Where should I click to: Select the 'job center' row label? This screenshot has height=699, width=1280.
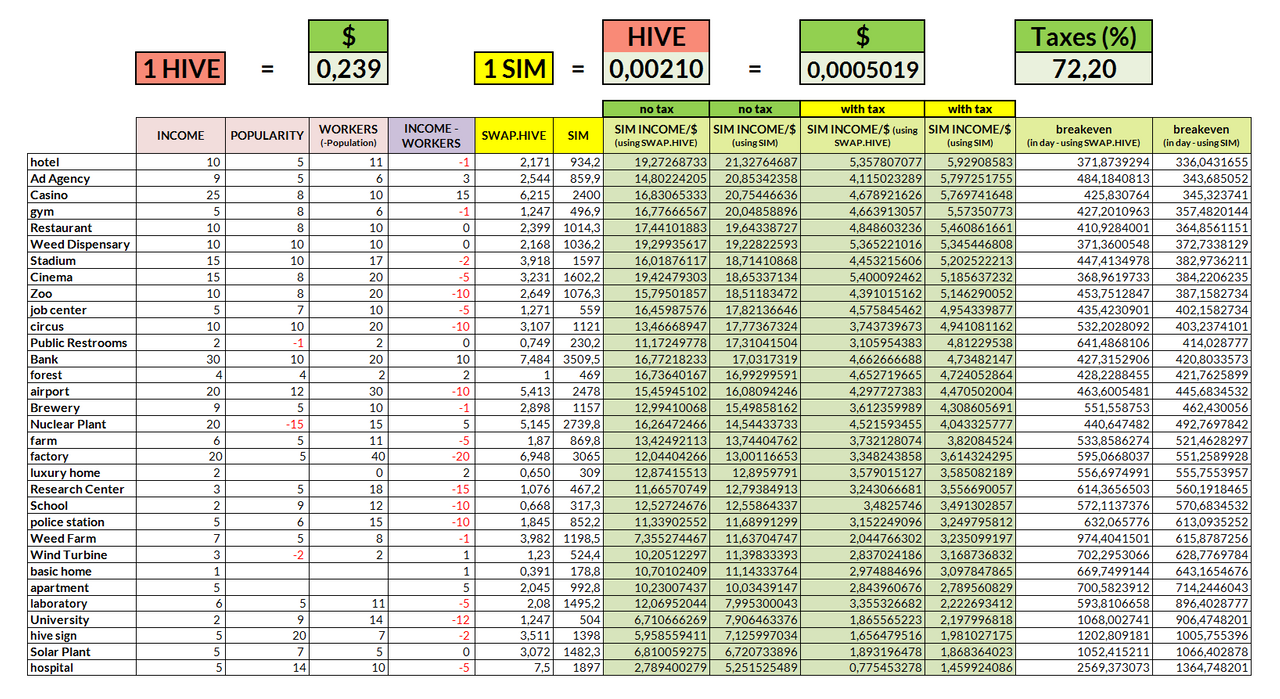click(x=82, y=310)
